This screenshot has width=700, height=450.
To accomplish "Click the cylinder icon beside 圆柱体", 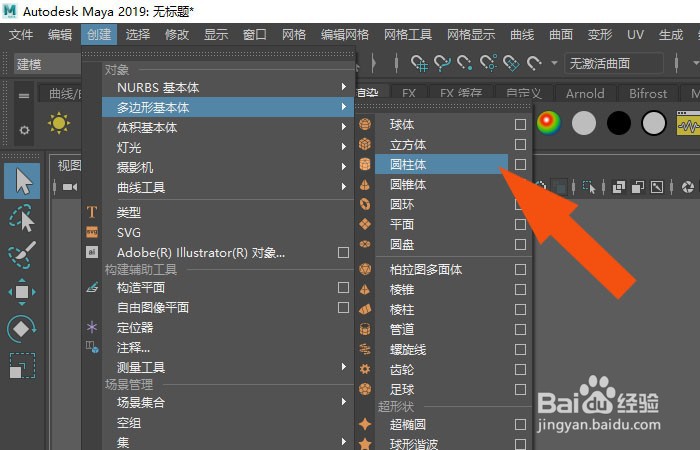I will click(x=365, y=164).
